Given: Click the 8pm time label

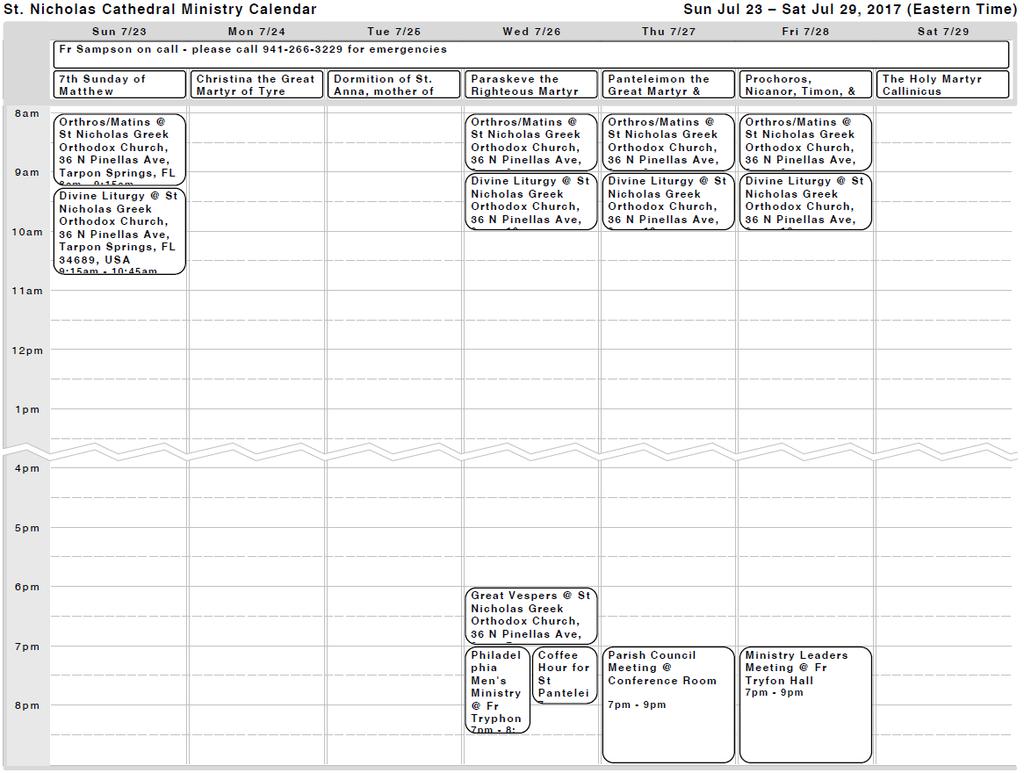Looking at the screenshot, I should point(27,706).
